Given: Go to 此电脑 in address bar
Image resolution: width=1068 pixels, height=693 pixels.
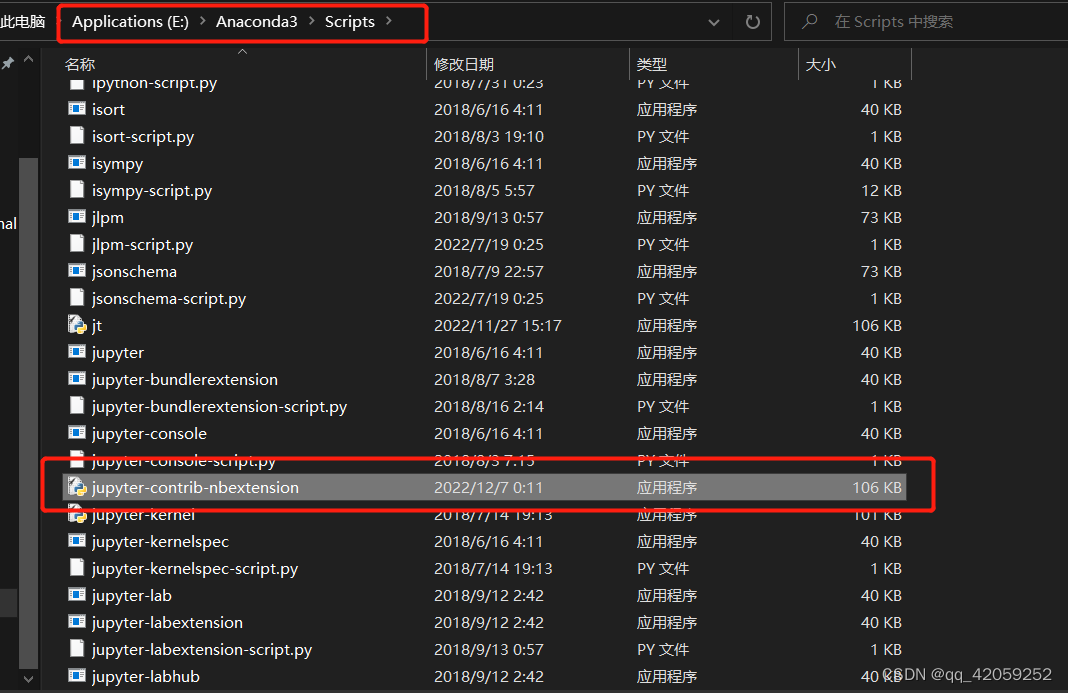Looking at the screenshot, I should [22, 22].
